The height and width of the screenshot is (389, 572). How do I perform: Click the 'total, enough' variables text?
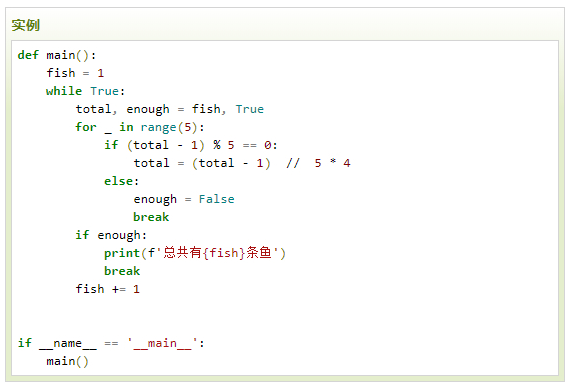[122, 109]
